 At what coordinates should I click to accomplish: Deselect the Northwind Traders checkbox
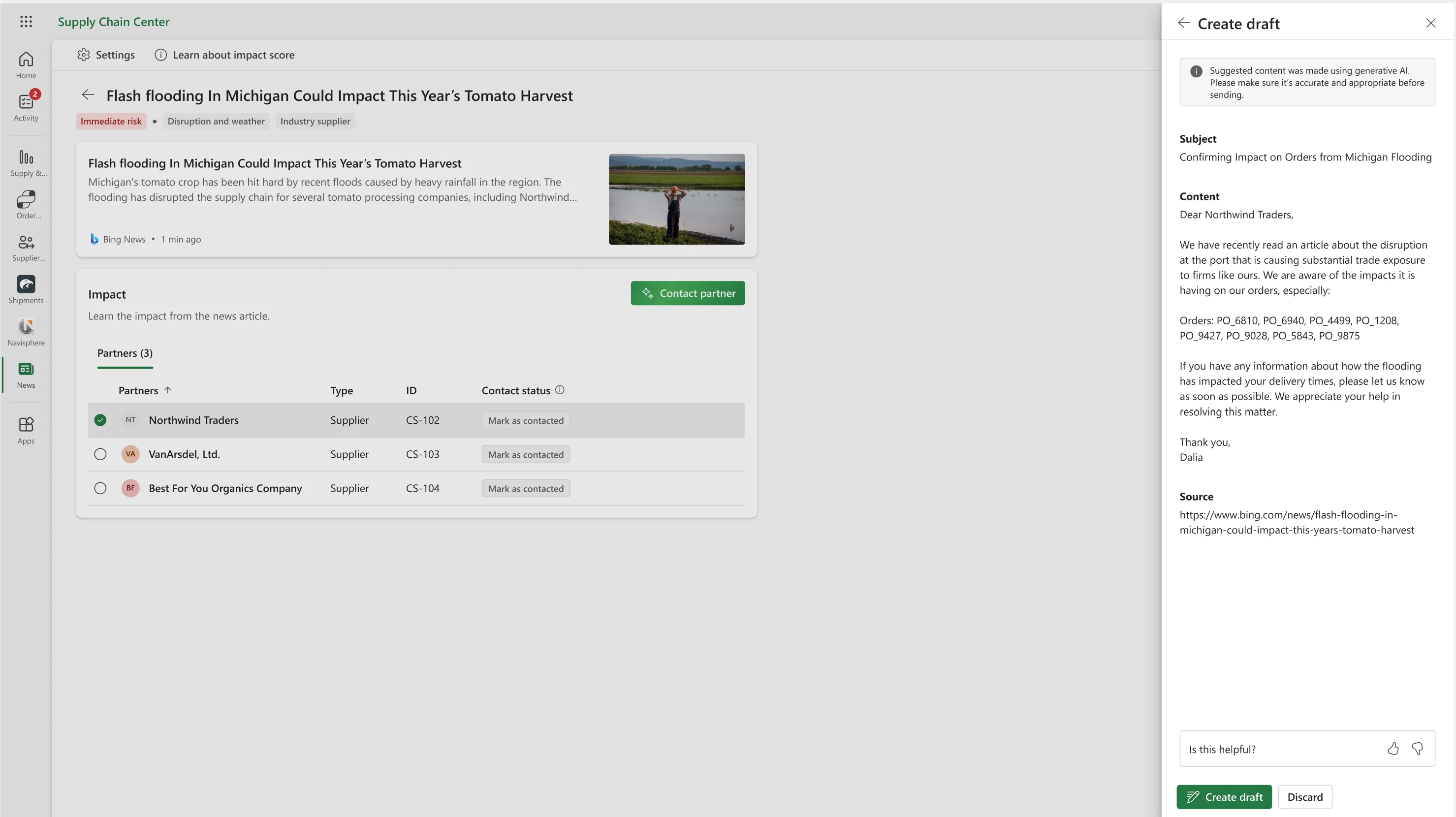point(100,420)
